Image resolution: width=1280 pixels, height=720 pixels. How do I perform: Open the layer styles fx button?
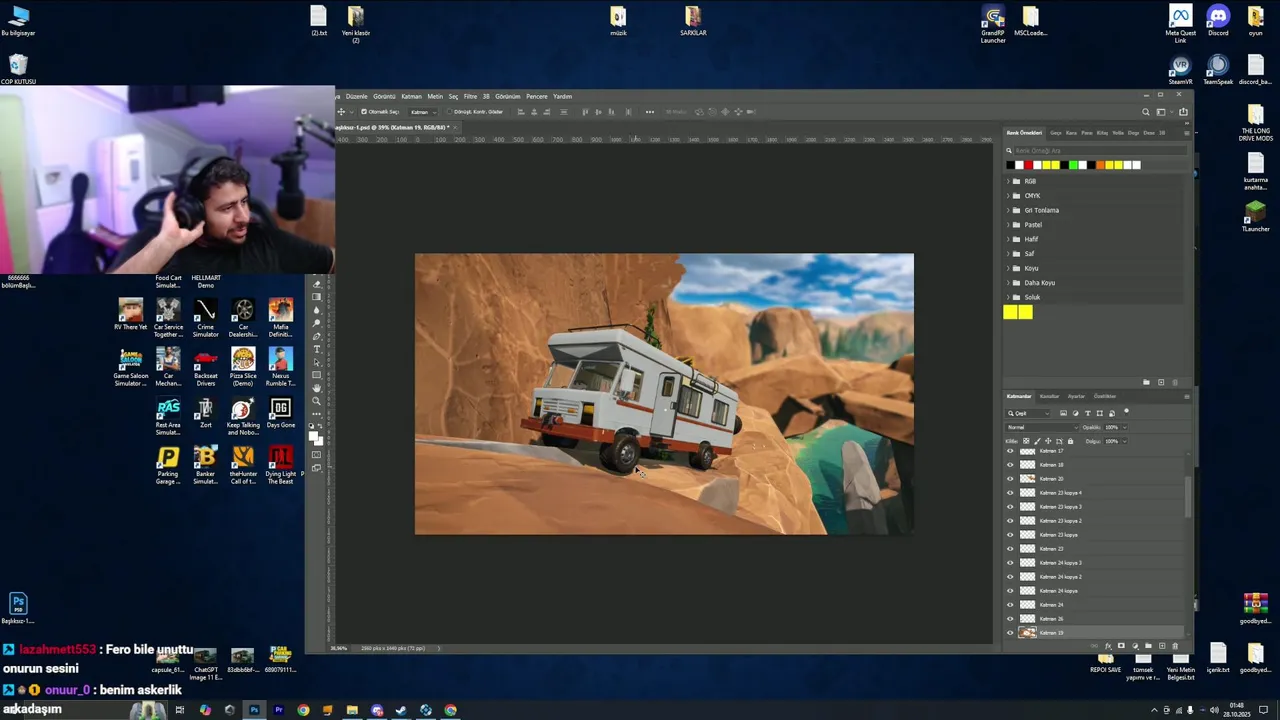coord(1108,646)
